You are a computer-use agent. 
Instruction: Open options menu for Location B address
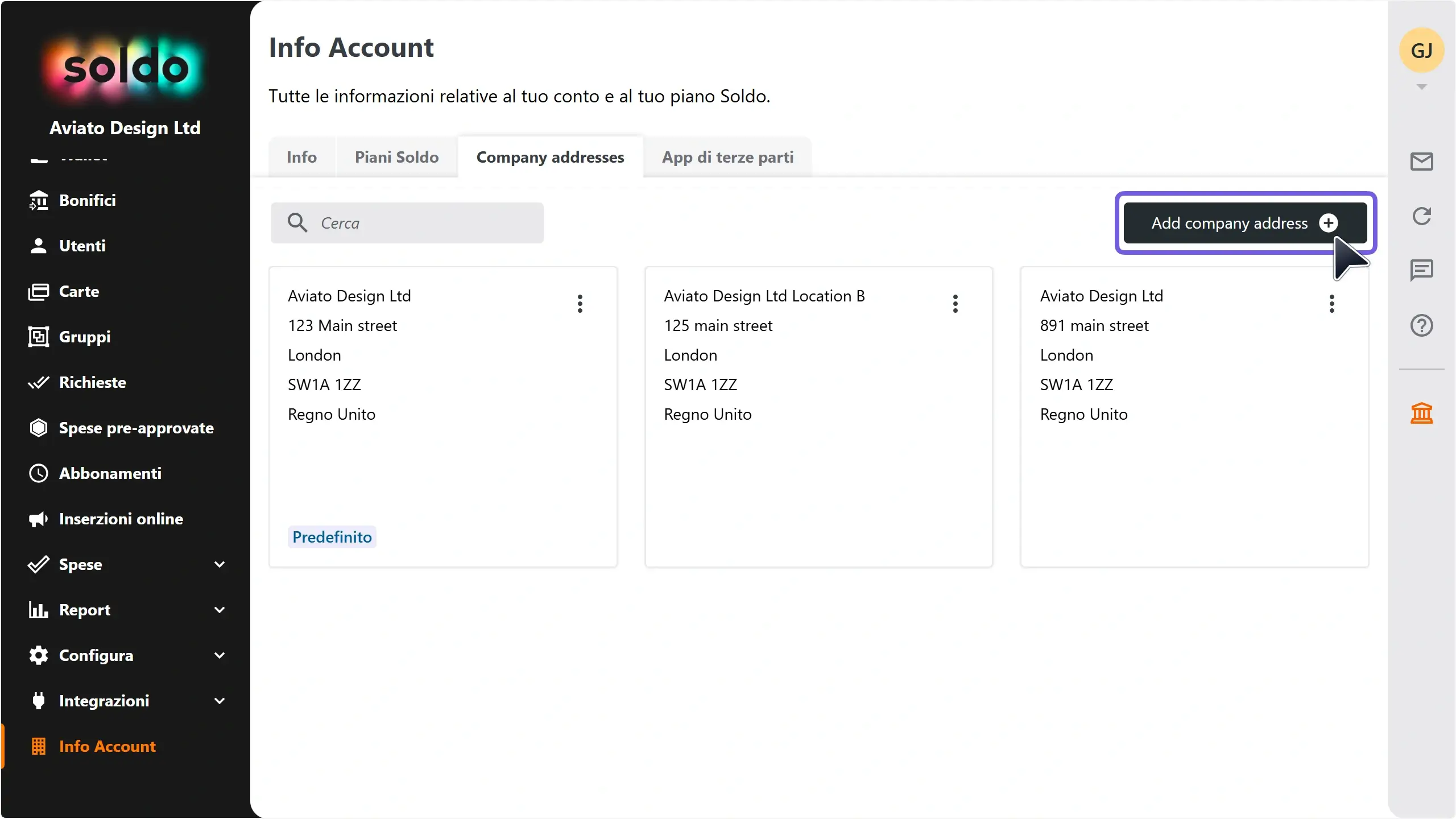point(955,303)
